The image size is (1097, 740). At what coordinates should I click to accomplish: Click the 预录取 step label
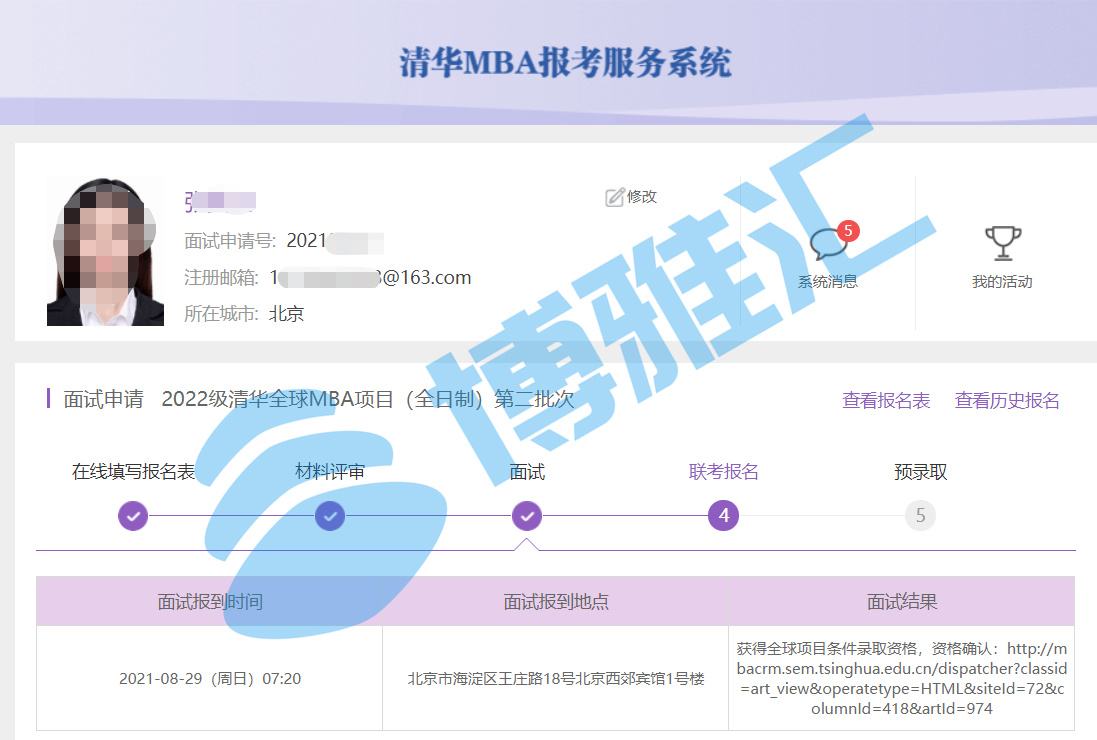[921, 472]
